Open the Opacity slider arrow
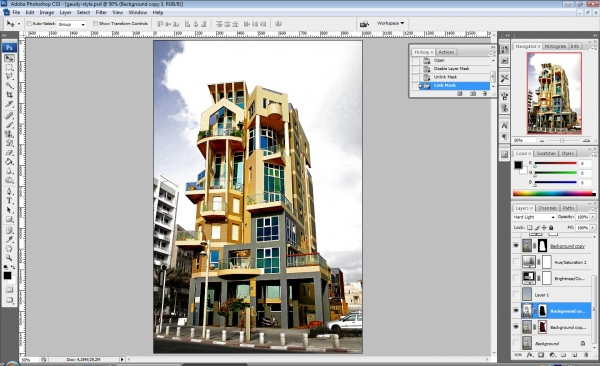Screen dimensions: 600x366 click(x=593, y=217)
